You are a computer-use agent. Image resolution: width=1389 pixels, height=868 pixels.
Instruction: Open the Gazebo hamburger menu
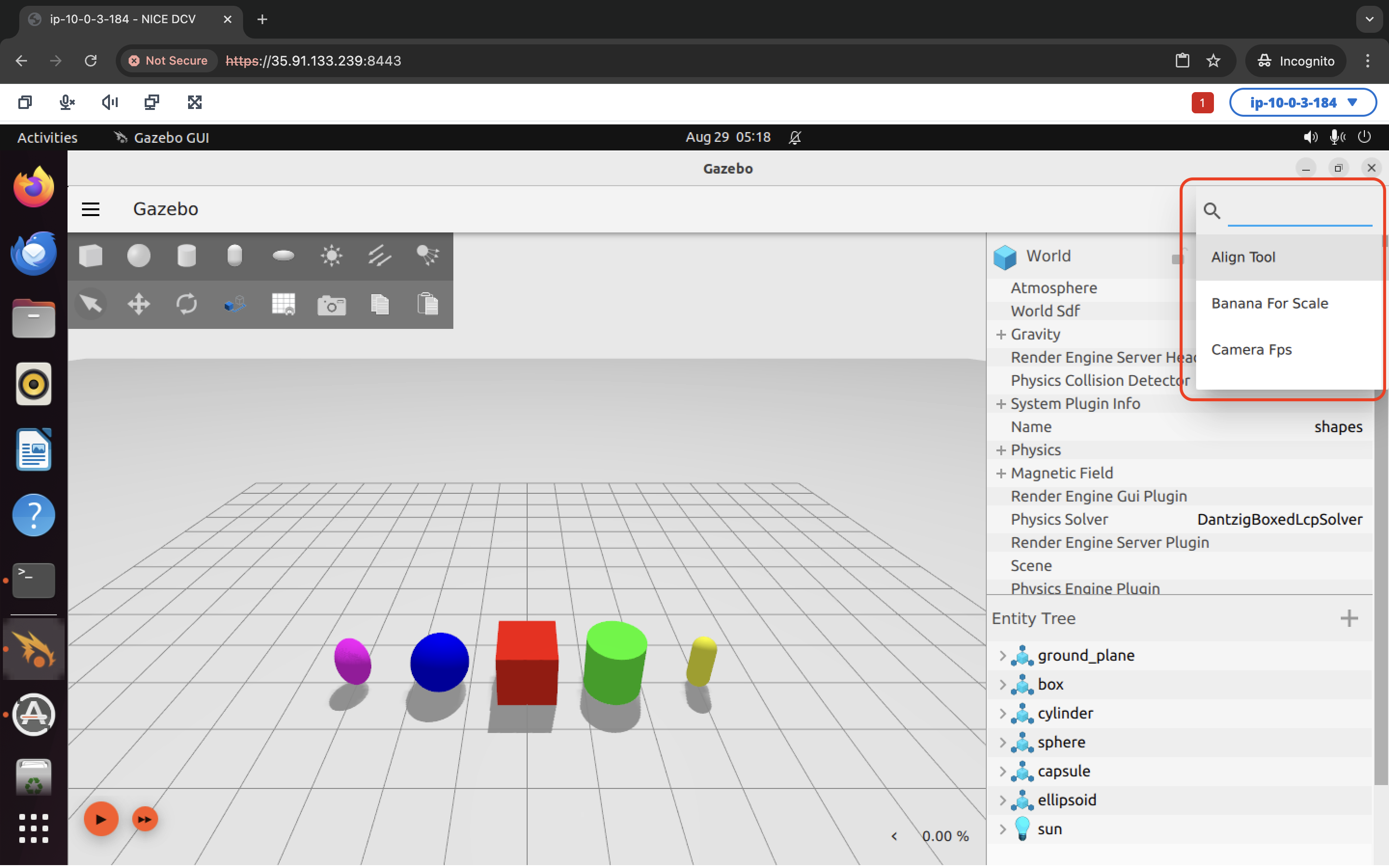(x=91, y=210)
